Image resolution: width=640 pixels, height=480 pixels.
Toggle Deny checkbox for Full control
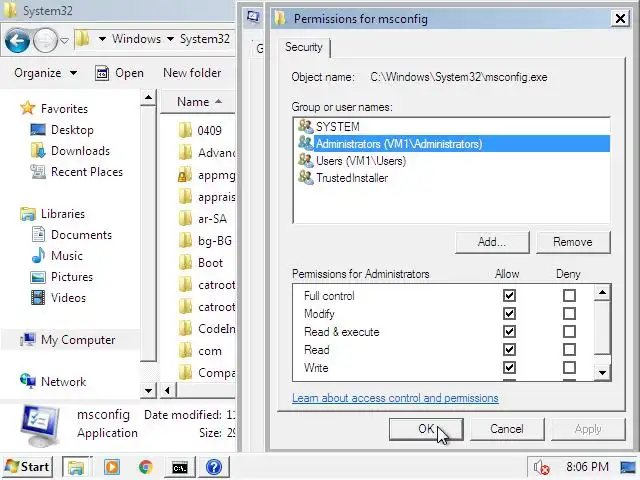tap(569, 296)
